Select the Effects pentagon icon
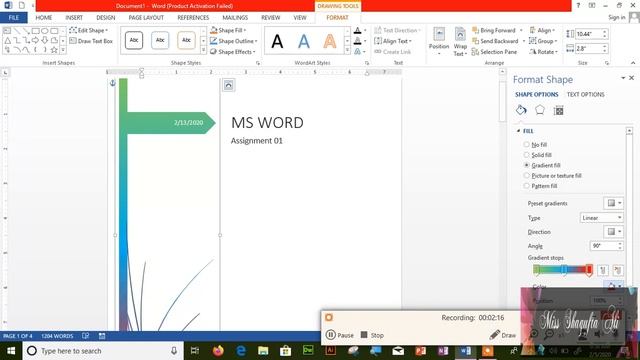 tap(540, 110)
